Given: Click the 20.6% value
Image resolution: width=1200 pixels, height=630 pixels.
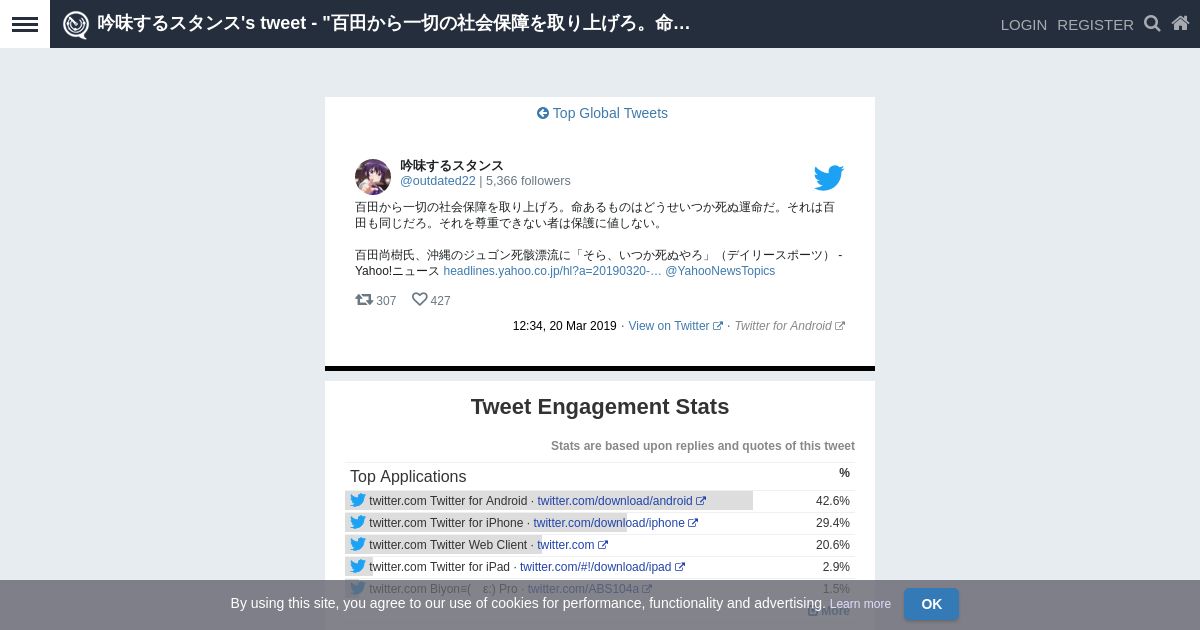Looking at the screenshot, I should click(x=833, y=545).
